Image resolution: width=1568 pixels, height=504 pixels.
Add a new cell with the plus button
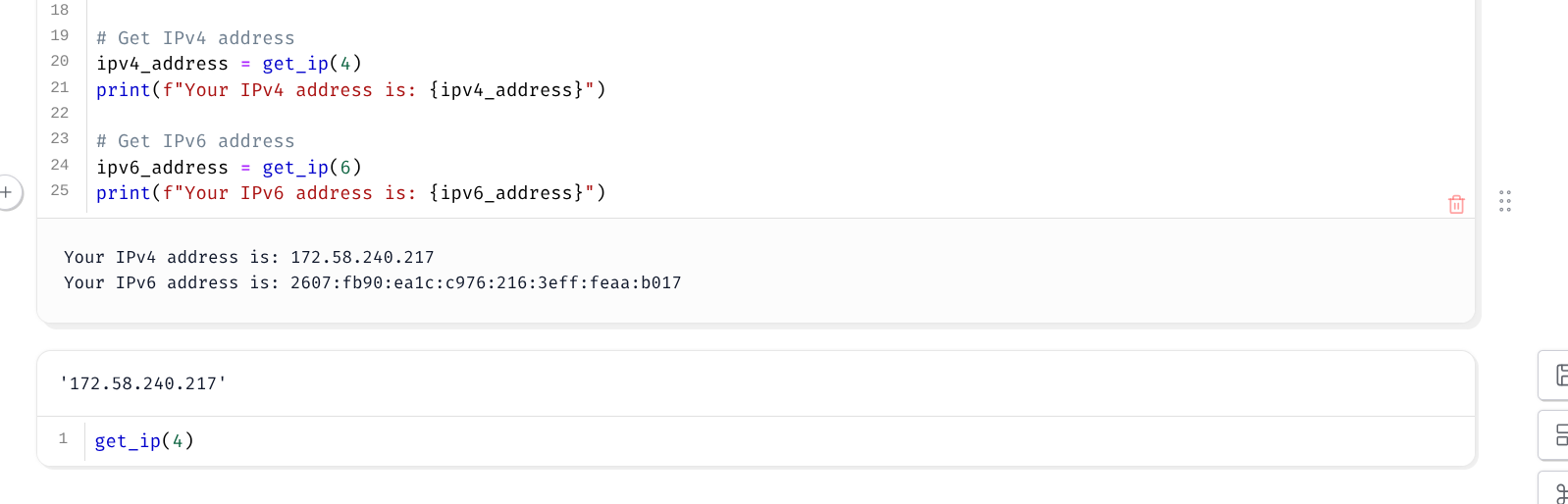pyautogui.click(x=7, y=192)
